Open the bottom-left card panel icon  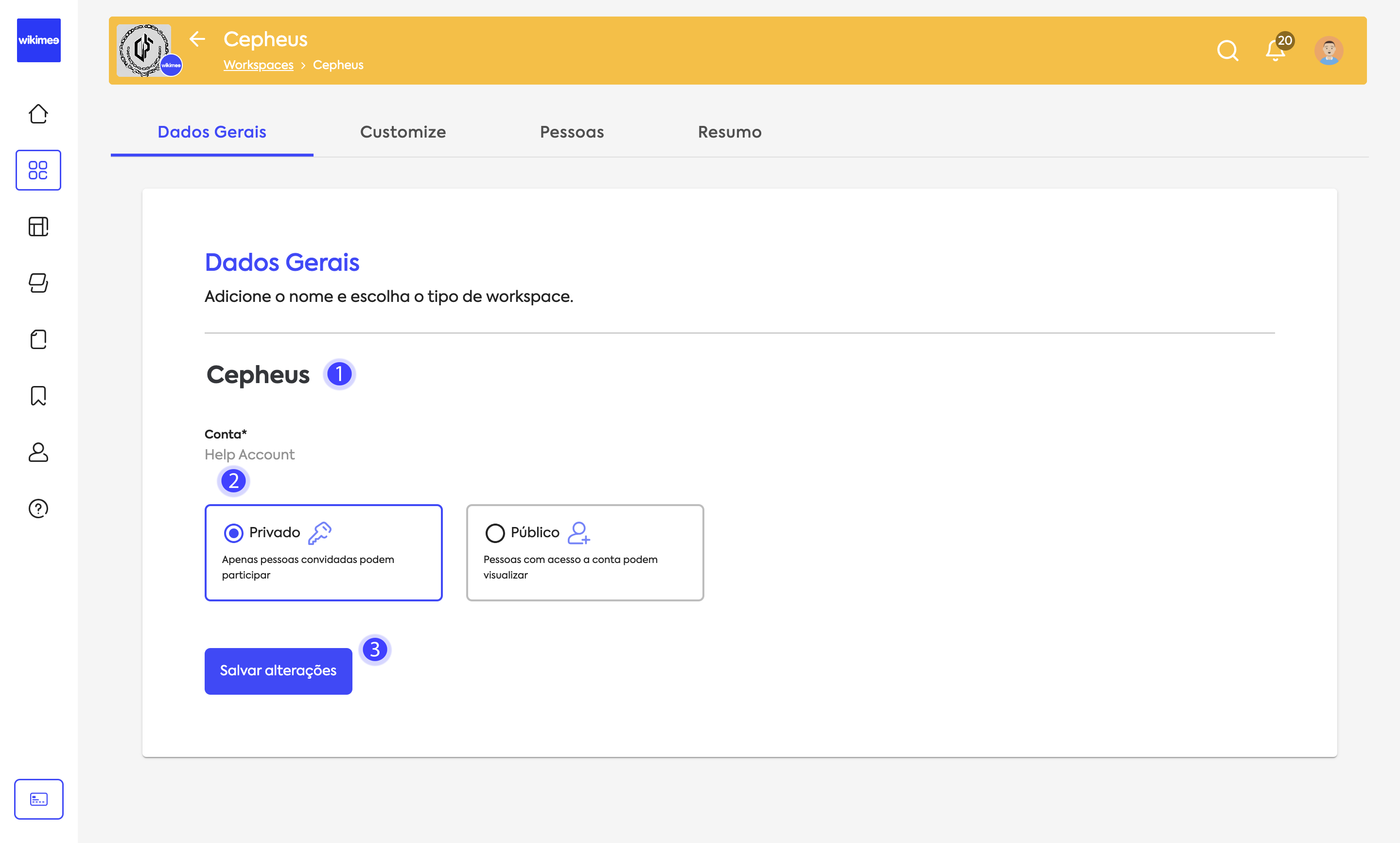38,799
